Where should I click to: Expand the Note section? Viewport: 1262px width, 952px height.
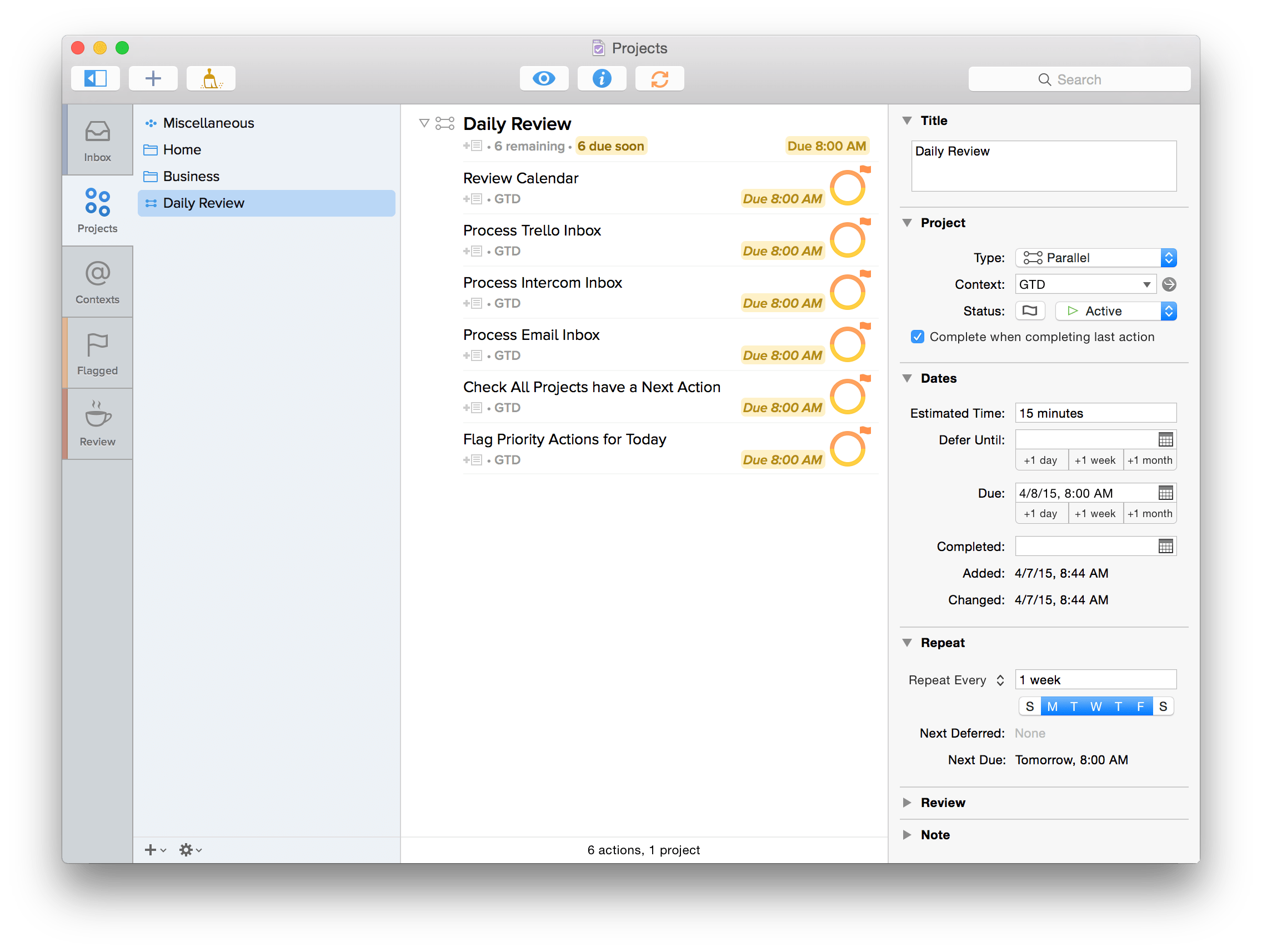point(908,835)
